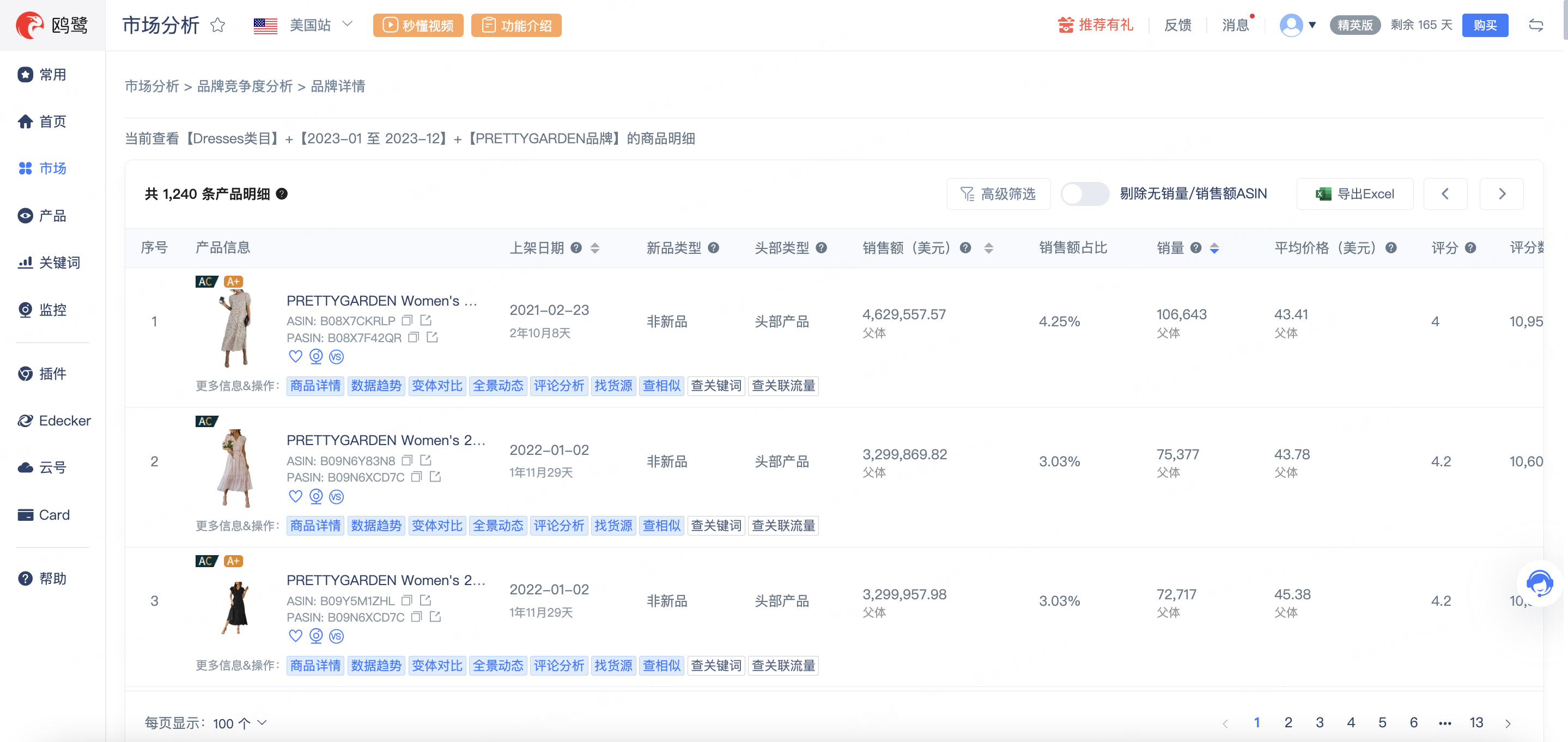This screenshot has width=1568, height=742.
Task: Open 查关键词 for product row 1
Action: (x=716, y=385)
